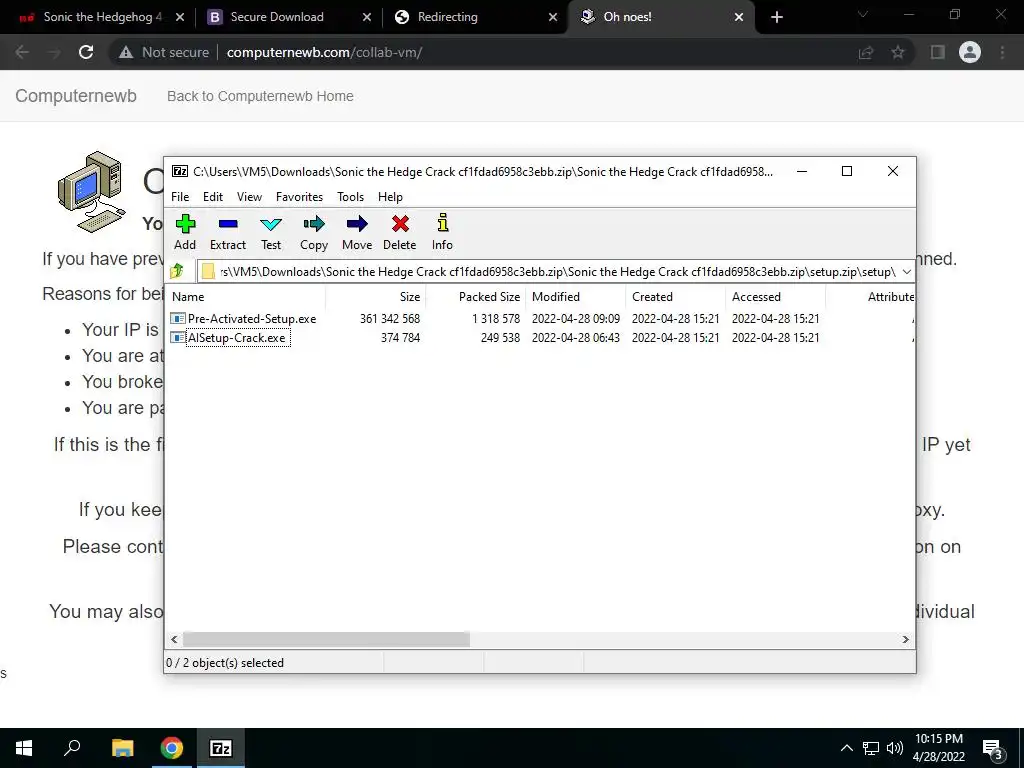
Task: Open the Info toolbar icon
Action: (443, 223)
